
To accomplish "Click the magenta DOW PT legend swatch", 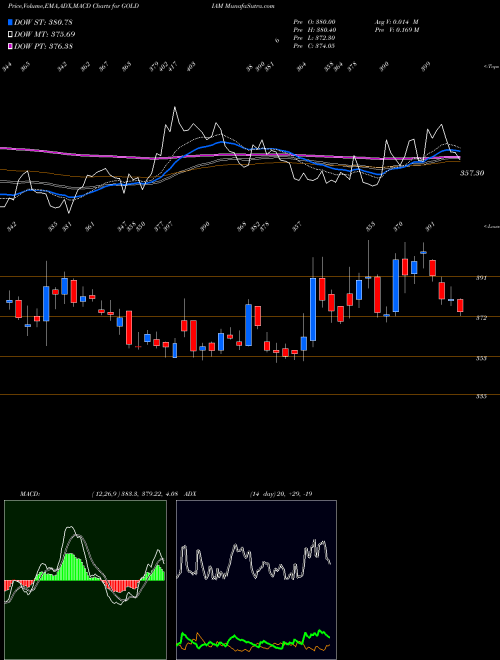I will pos(10,46).
